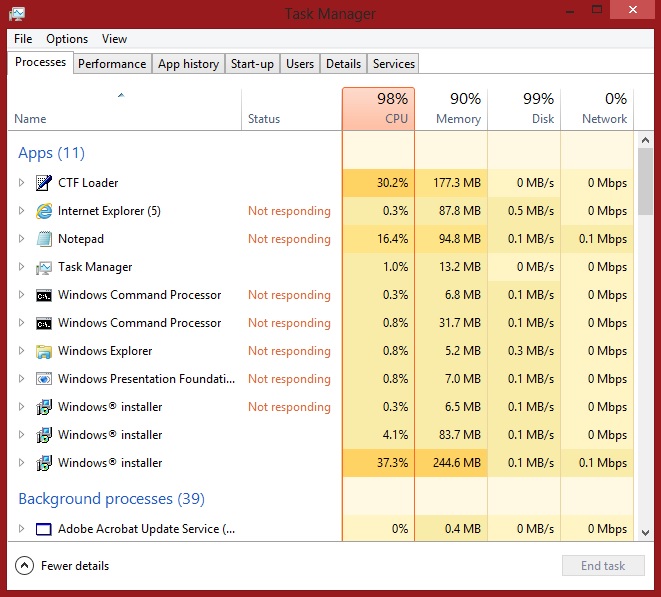Click the 244.6 MB memory value
661x597 pixels.
457,463
